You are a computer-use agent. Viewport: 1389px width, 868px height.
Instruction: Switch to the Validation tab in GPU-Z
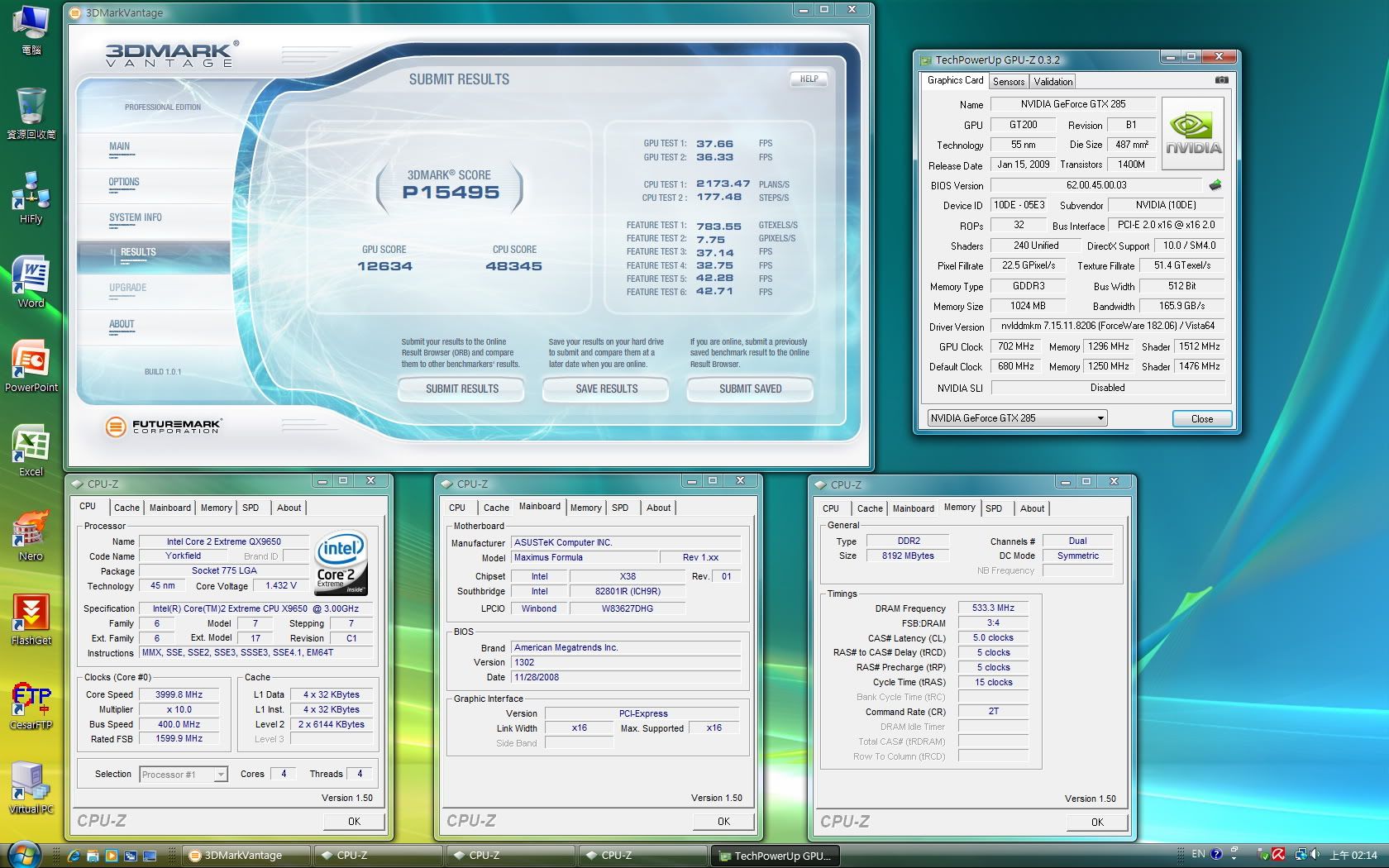point(1052,81)
